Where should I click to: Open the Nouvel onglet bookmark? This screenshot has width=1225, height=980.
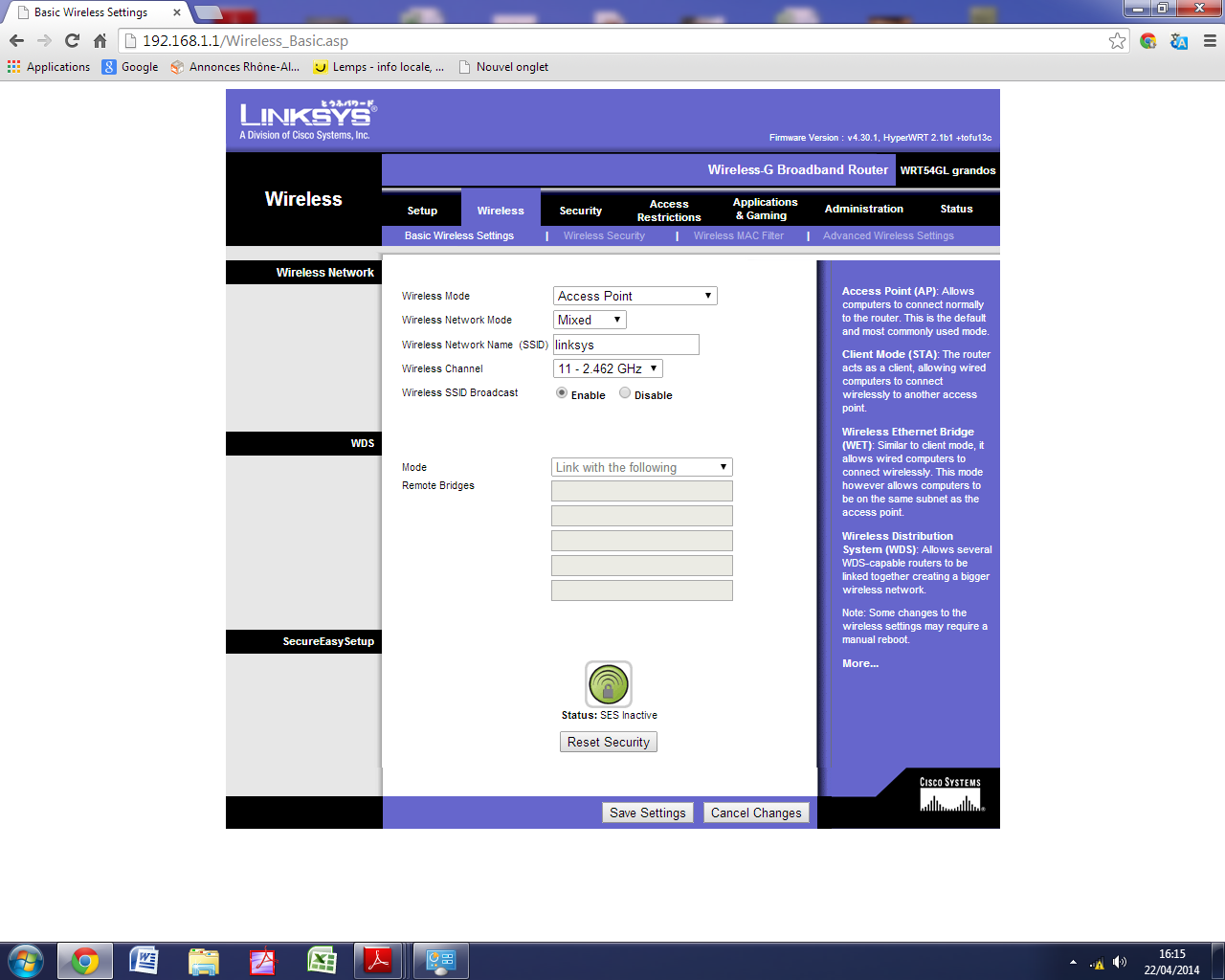pos(503,67)
